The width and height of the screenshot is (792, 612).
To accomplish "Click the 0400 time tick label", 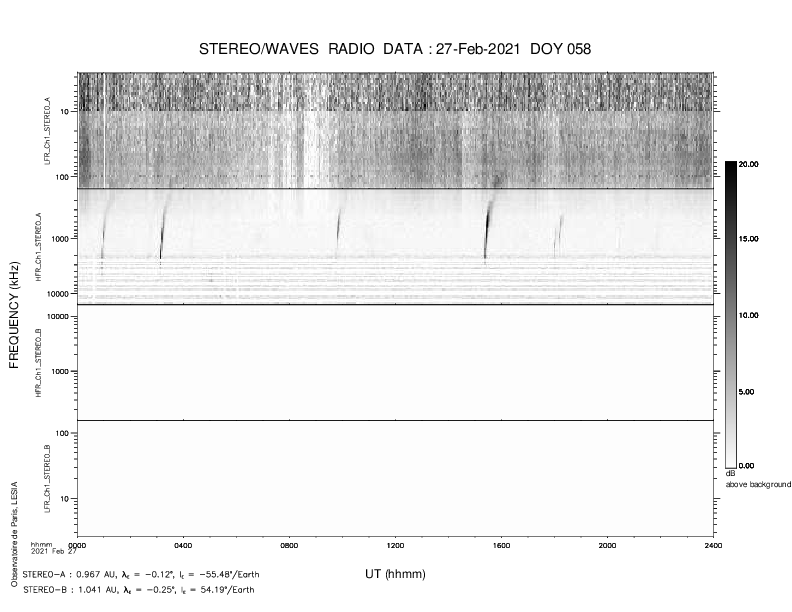I will point(183,545).
